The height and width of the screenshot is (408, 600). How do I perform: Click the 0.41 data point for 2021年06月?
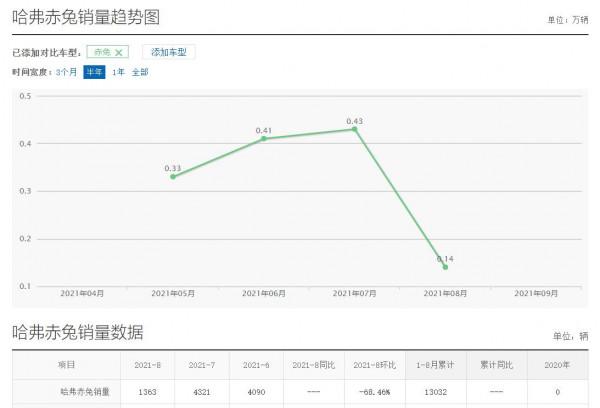pos(264,139)
